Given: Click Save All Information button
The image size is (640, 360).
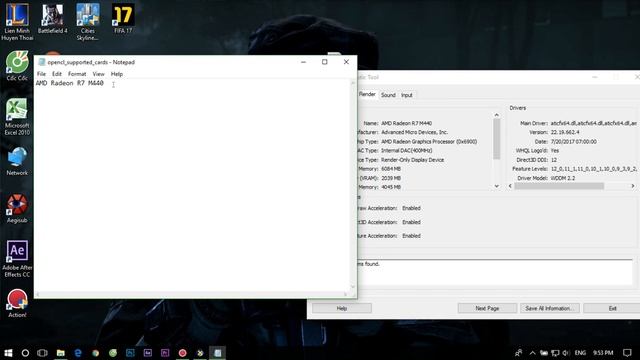Looking at the screenshot, I should click(549, 308).
